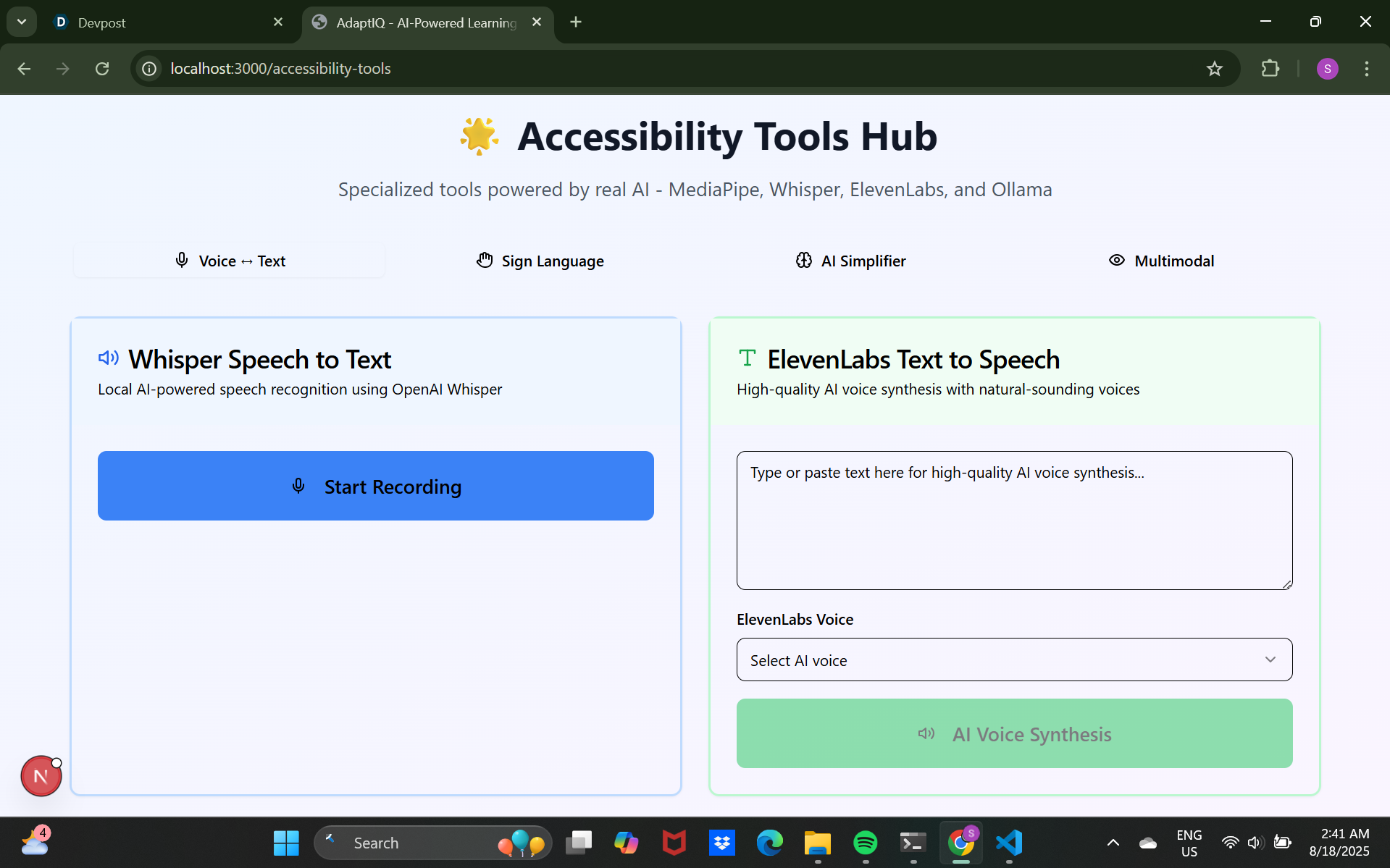Screen dimensions: 1390x868
Task: Switch to the Devpost browser tab
Action: 167,22
